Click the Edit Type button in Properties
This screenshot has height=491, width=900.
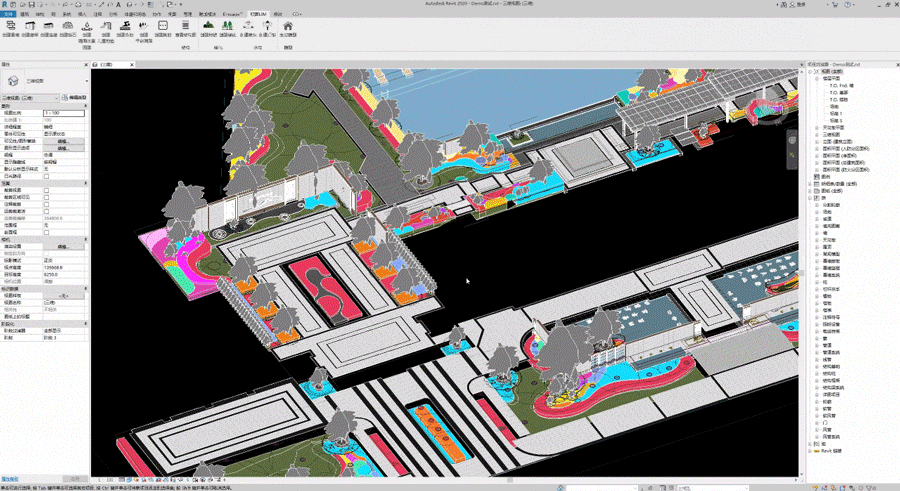[74, 98]
